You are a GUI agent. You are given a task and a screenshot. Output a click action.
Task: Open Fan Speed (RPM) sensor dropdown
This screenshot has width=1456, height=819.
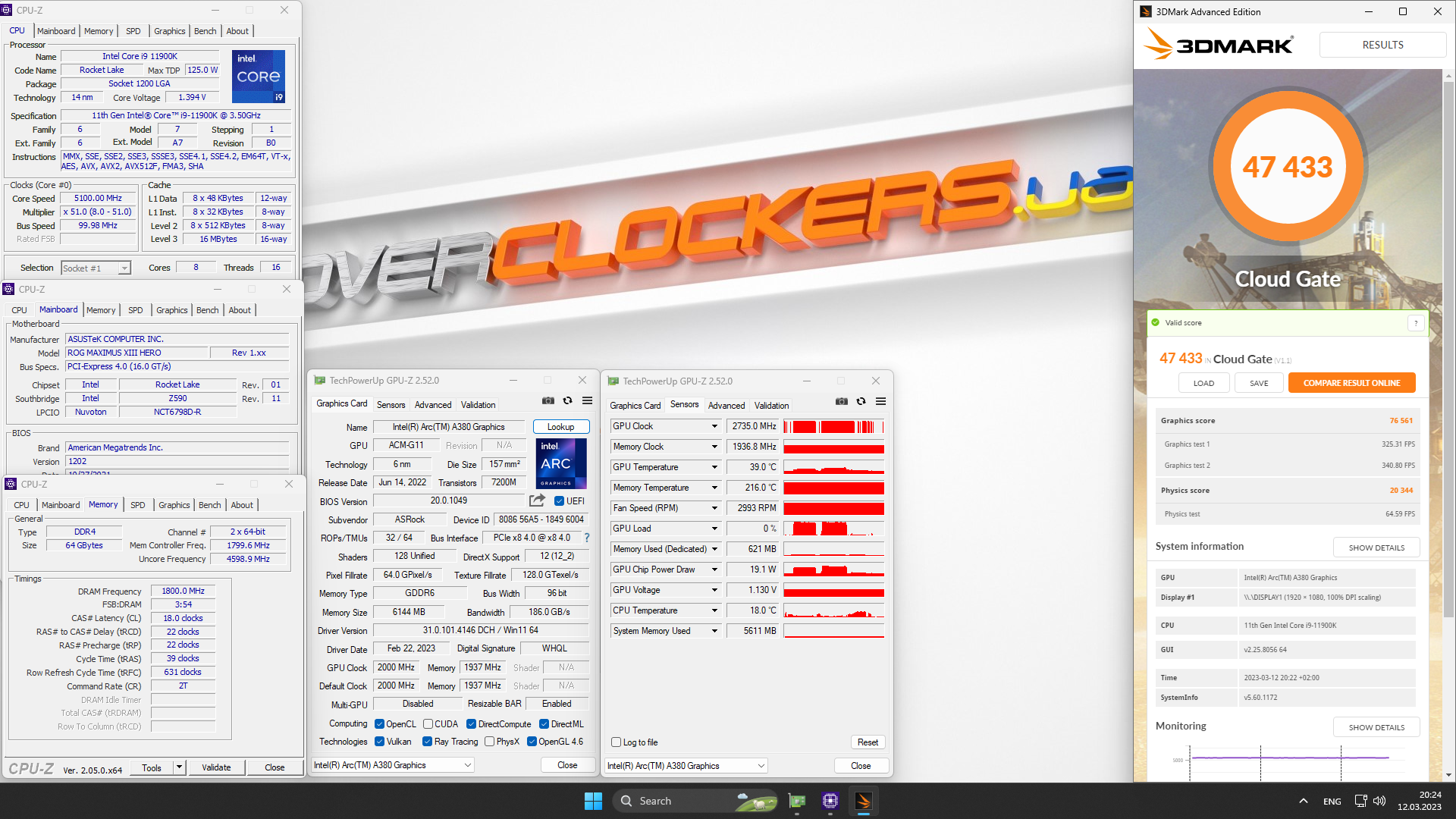[714, 508]
